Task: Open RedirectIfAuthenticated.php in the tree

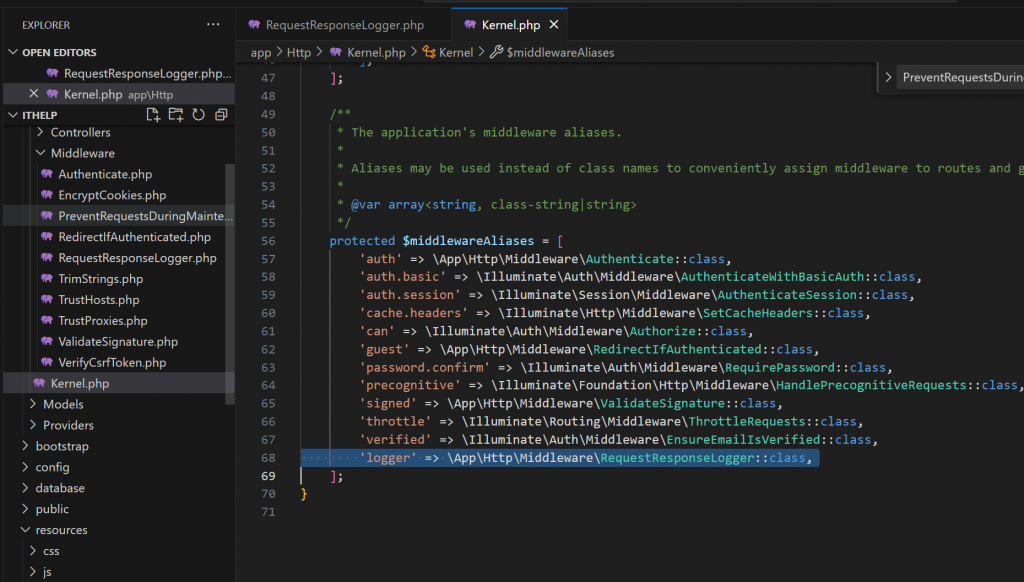Action: [135, 237]
